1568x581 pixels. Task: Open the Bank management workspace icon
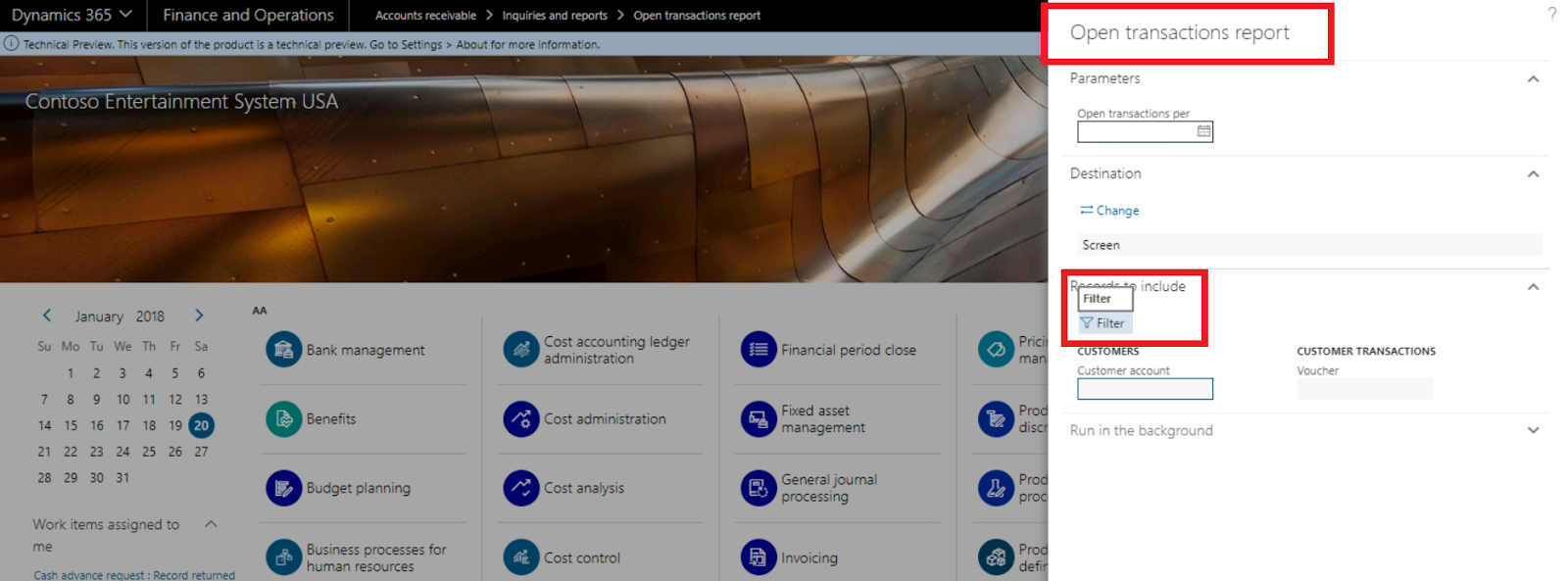pos(283,350)
